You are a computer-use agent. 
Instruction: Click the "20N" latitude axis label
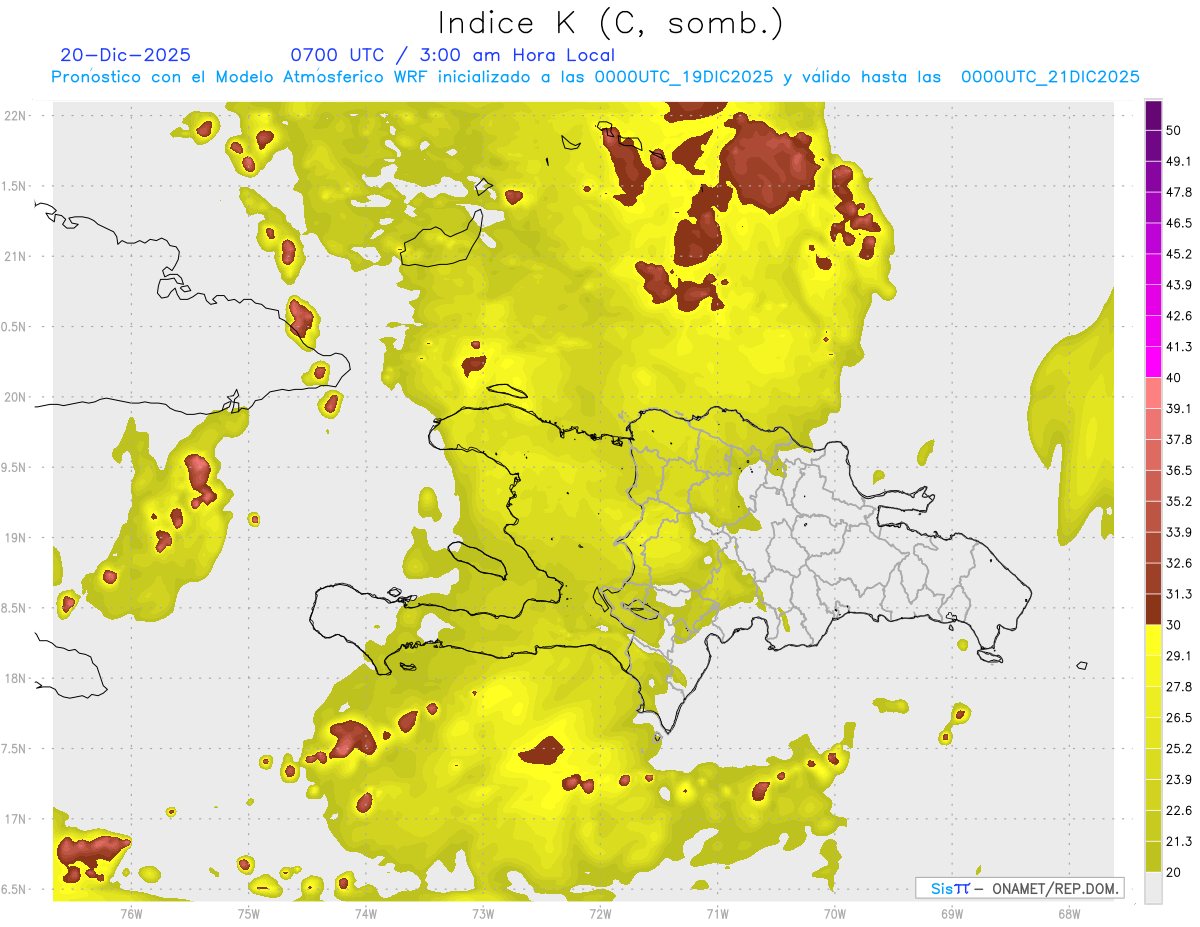[x=15, y=397]
